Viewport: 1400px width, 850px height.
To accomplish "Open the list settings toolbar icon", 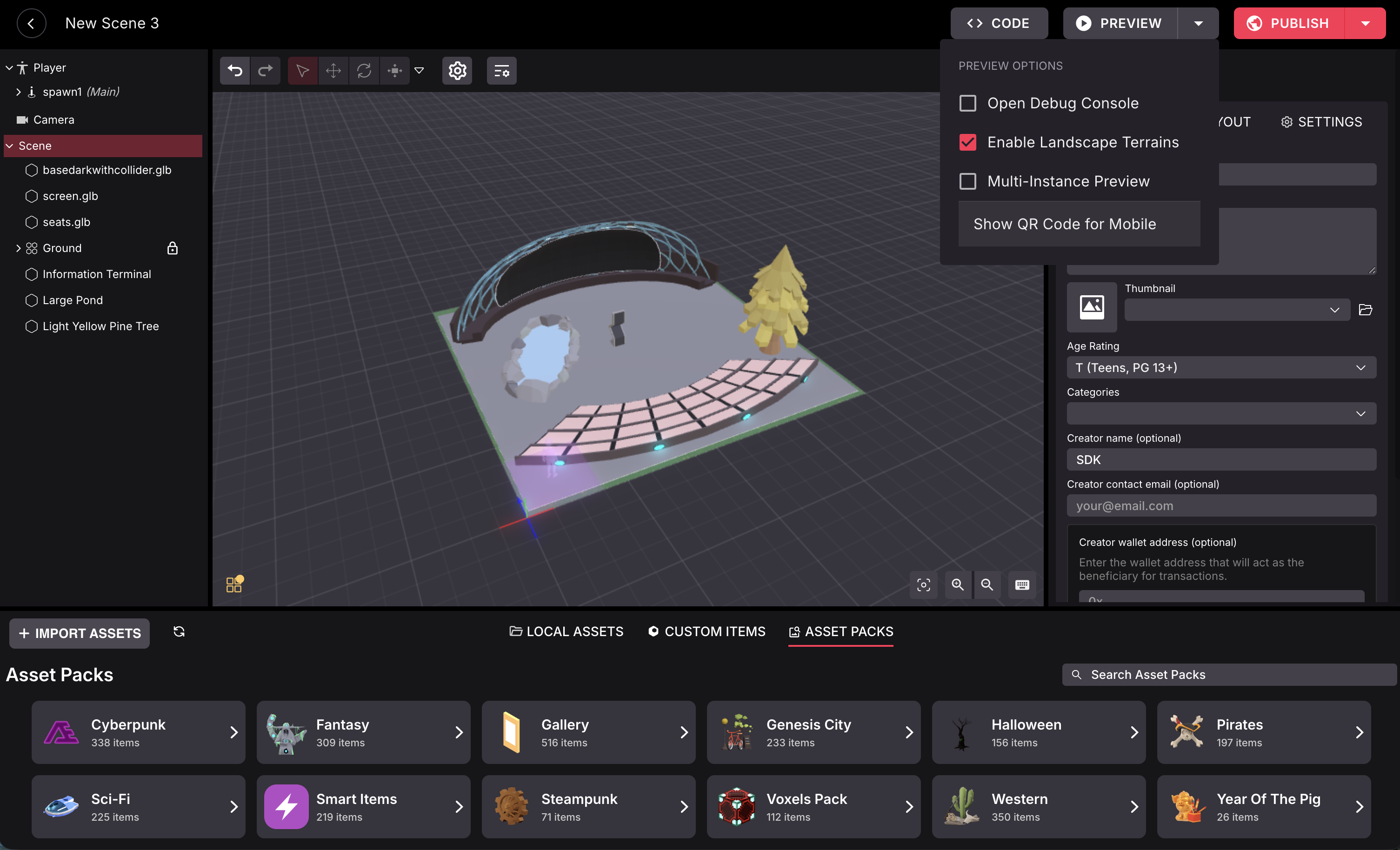I will pyautogui.click(x=502, y=71).
